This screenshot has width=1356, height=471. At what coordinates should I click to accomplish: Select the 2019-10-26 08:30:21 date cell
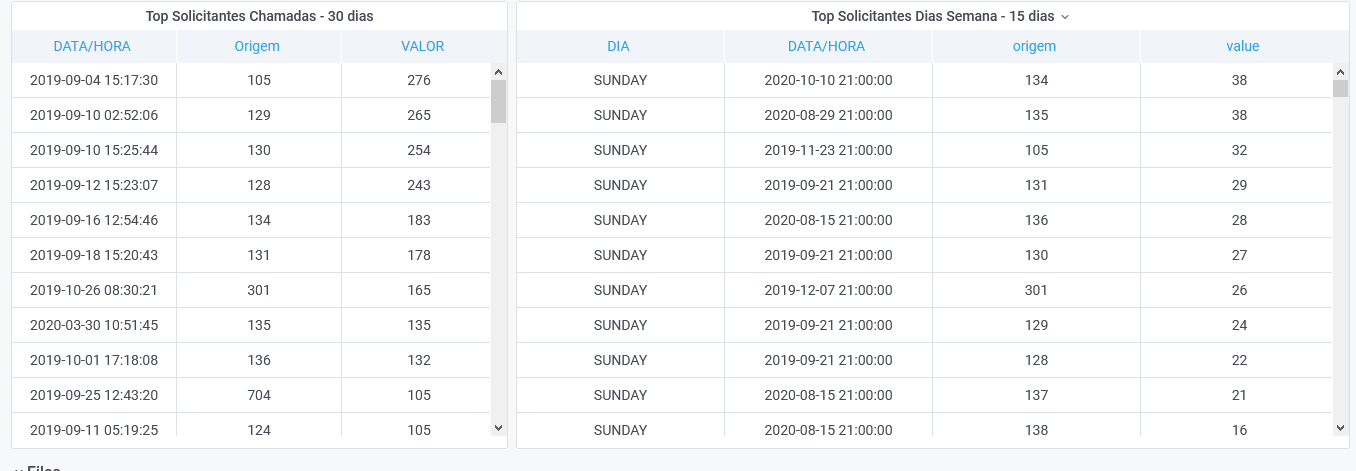click(x=94, y=290)
